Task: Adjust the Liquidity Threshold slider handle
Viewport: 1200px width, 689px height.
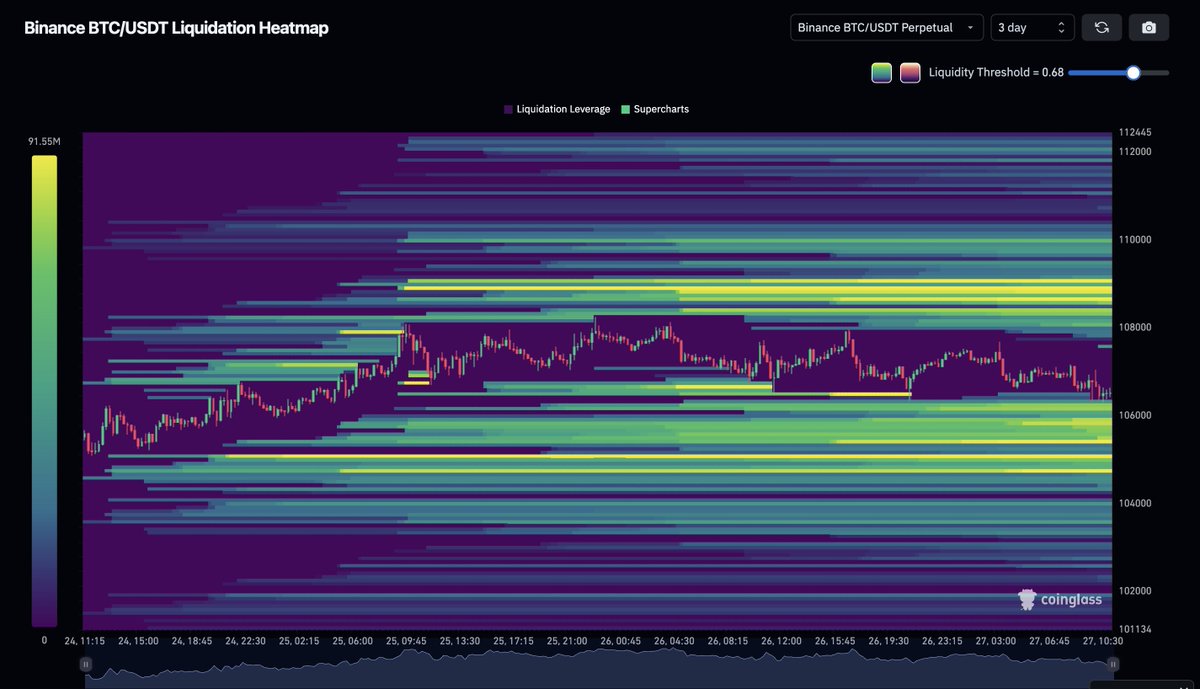Action: point(1133,72)
